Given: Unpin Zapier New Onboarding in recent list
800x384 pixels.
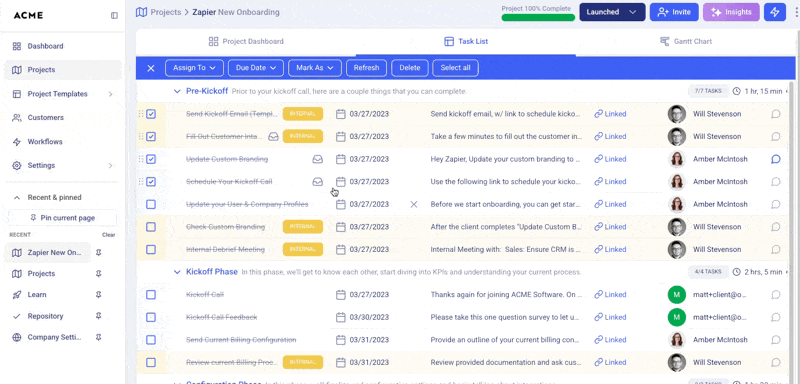Looking at the screenshot, I should pyautogui.click(x=98, y=252).
